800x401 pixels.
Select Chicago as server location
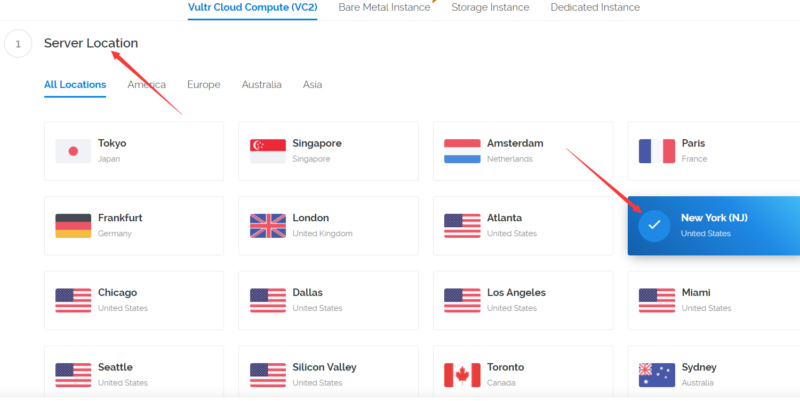[133, 300]
